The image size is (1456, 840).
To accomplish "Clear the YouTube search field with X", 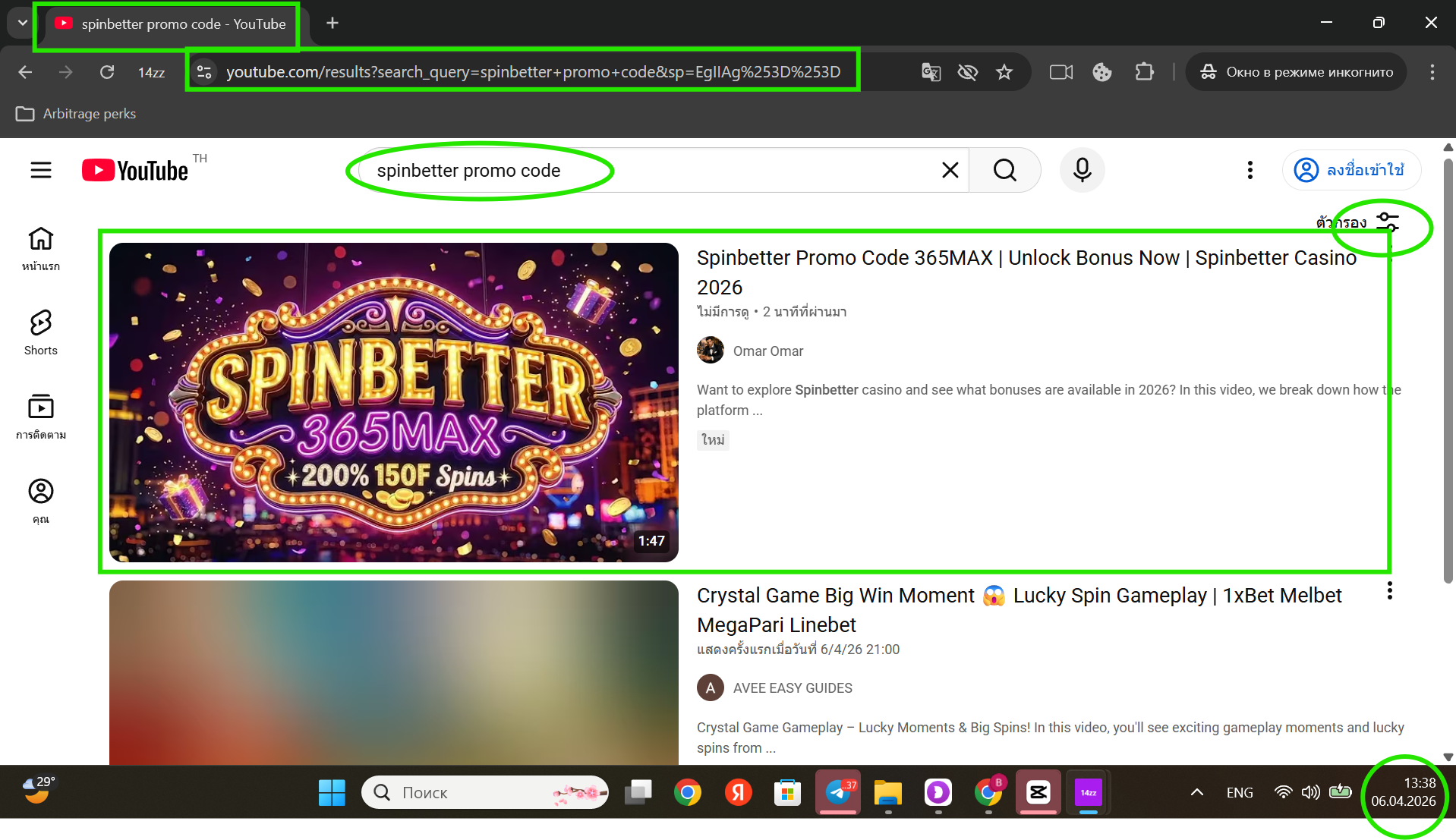I will (950, 170).
